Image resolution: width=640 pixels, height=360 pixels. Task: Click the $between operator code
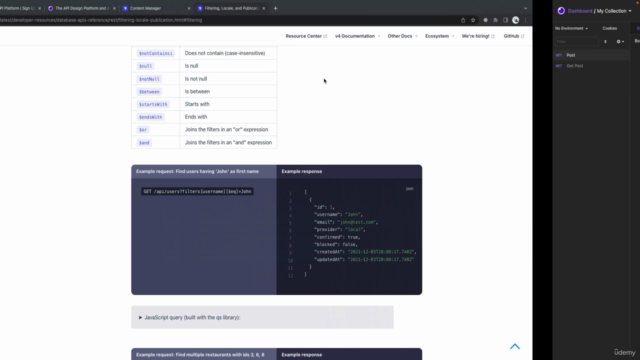click(149, 92)
